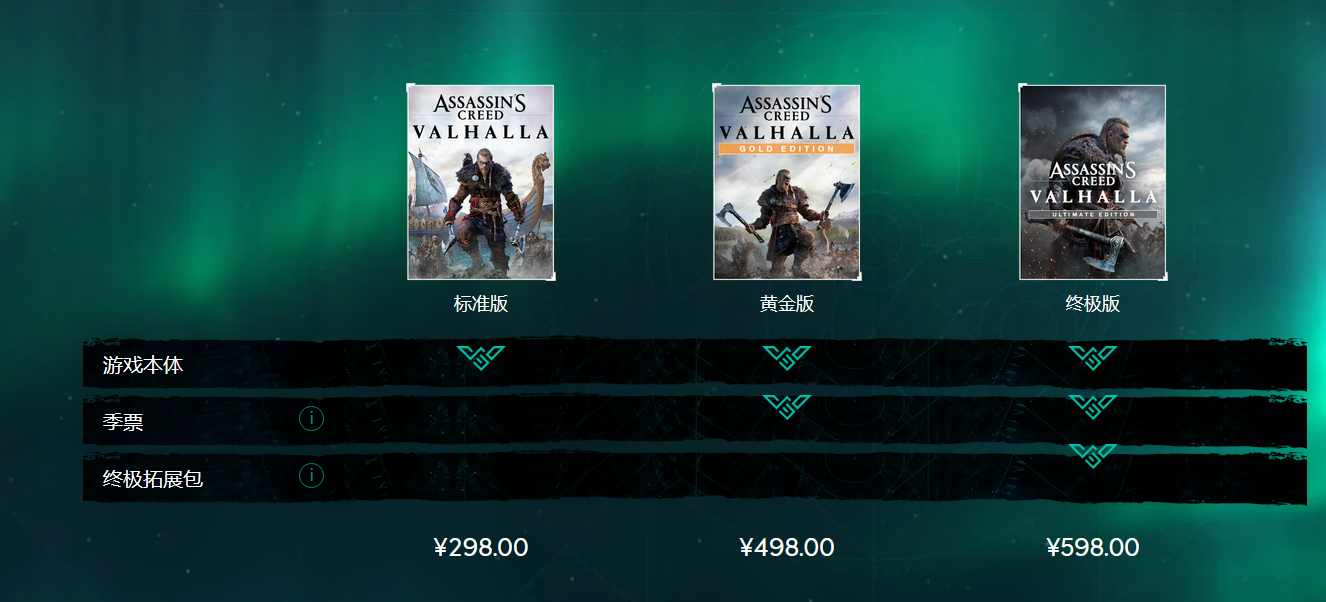1326x602 pixels.
Task: Click 黄金版 checkmark icon in 季票 row
Action: pos(787,407)
